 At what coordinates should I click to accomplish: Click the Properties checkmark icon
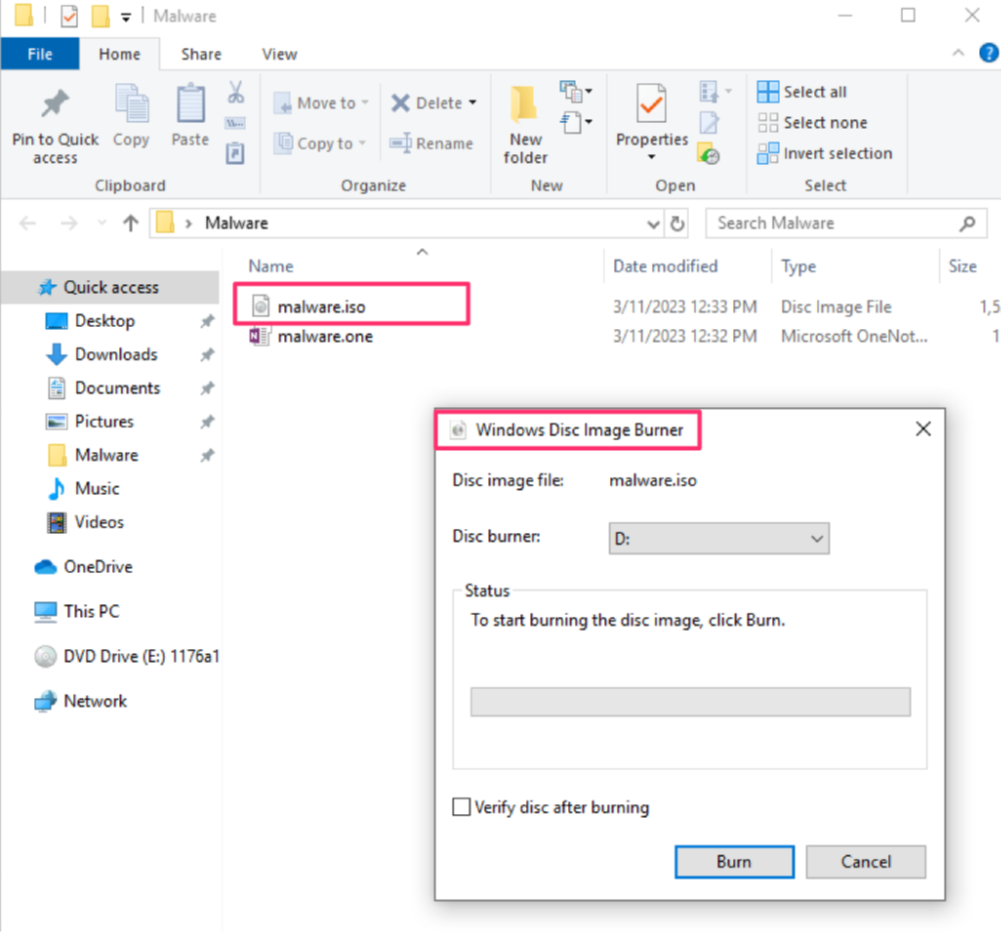[651, 103]
